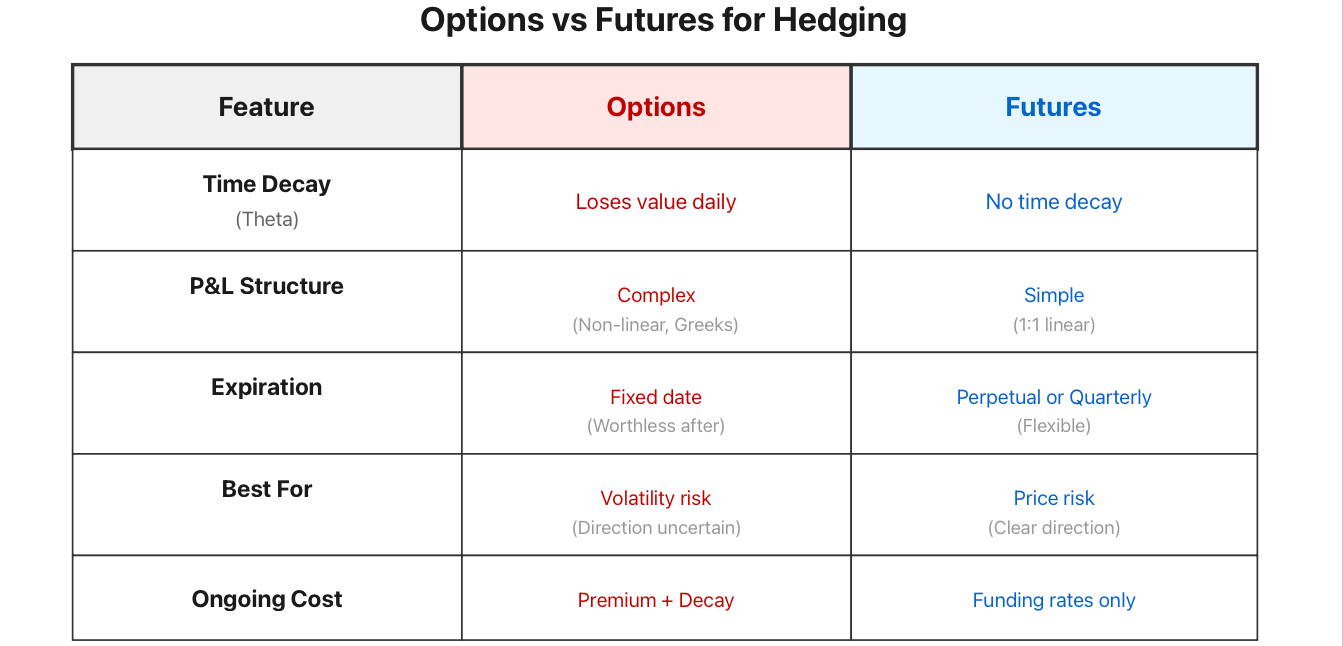Click the P&L Structure row label
Viewport: 1343px width, 646px height.
point(267,286)
